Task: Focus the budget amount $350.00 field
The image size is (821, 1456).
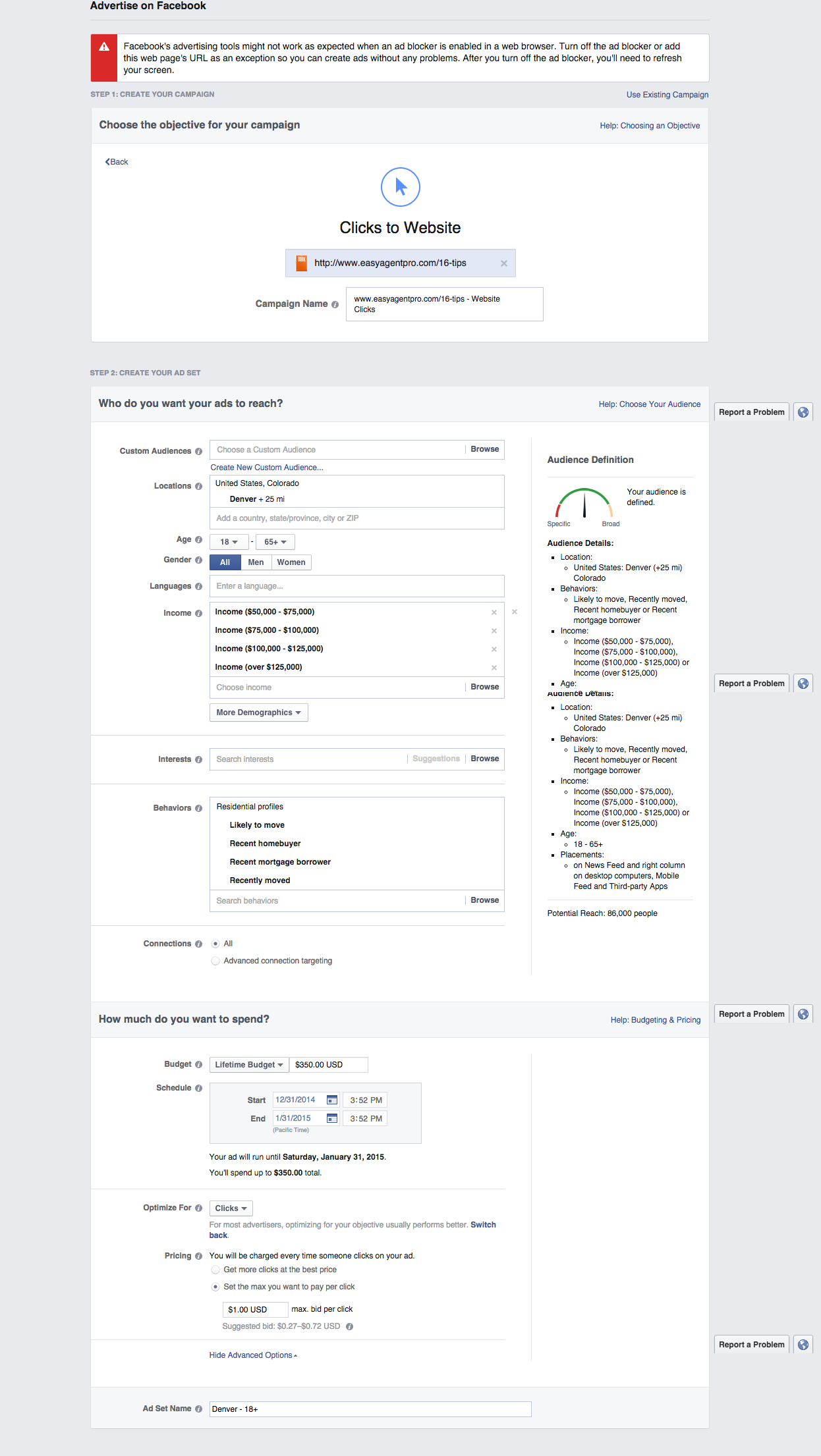Action: (329, 1065)
